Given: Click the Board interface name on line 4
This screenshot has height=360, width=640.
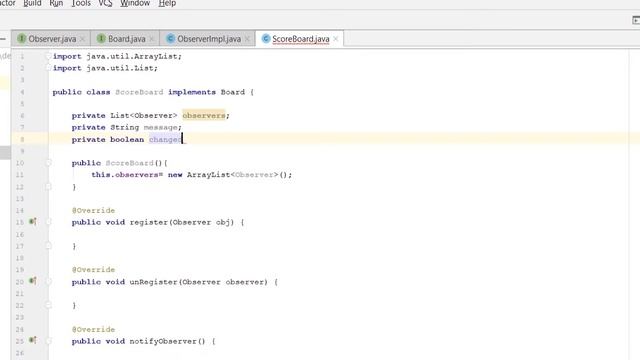Looking at the screenshot, I should 233,92.
